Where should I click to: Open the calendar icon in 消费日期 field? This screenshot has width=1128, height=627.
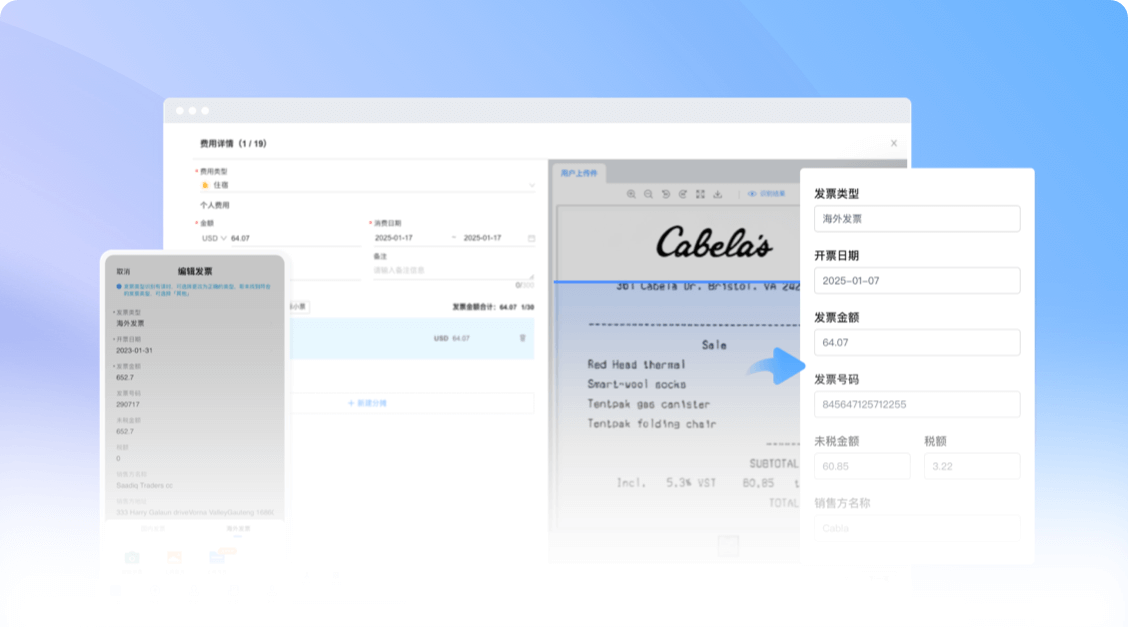(531, 238)
